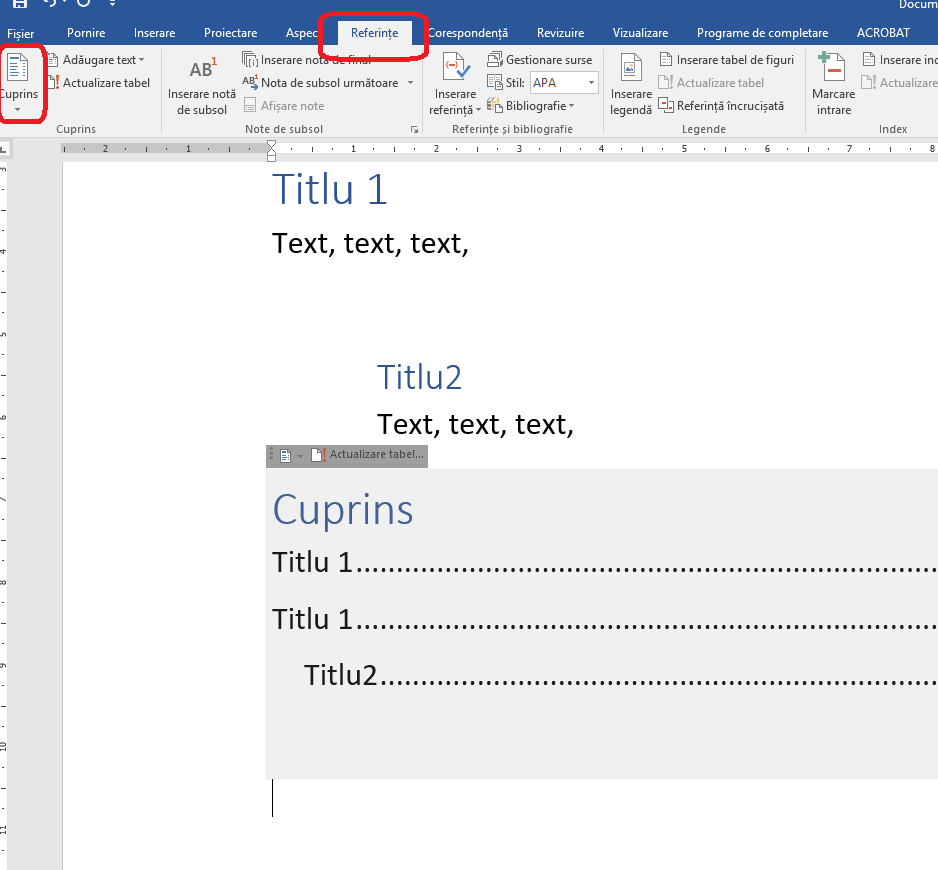Click Actualizare tabel in Cuprins ribbon group
Screen dimensions: 938x870
click(x=98, y=83)
